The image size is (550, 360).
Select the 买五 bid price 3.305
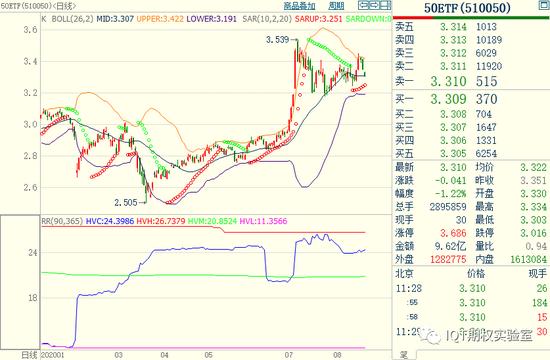pos(453,154)
